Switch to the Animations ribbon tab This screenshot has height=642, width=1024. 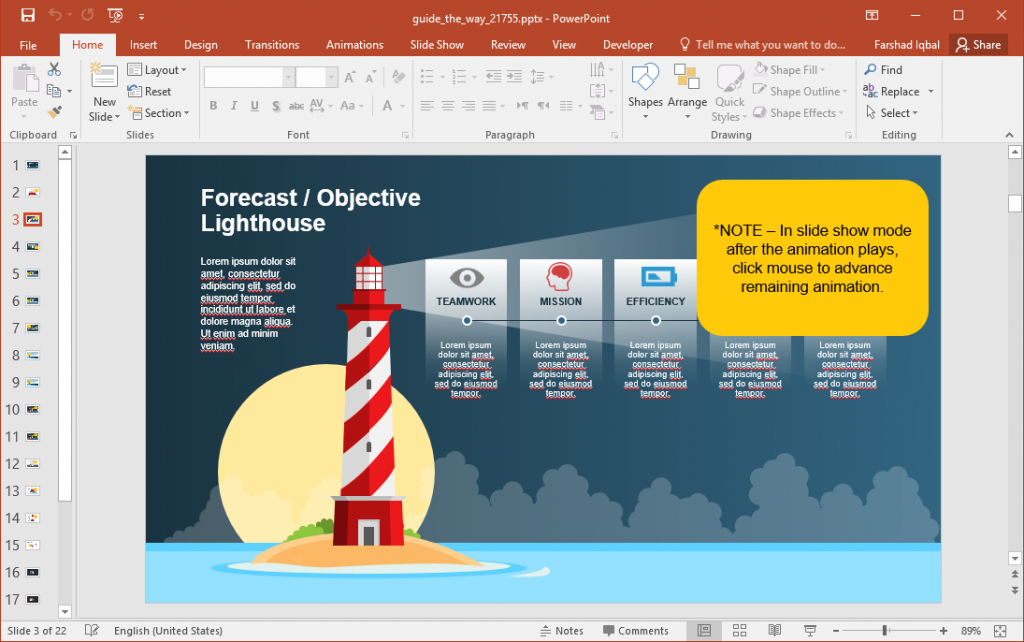point(354,44)
